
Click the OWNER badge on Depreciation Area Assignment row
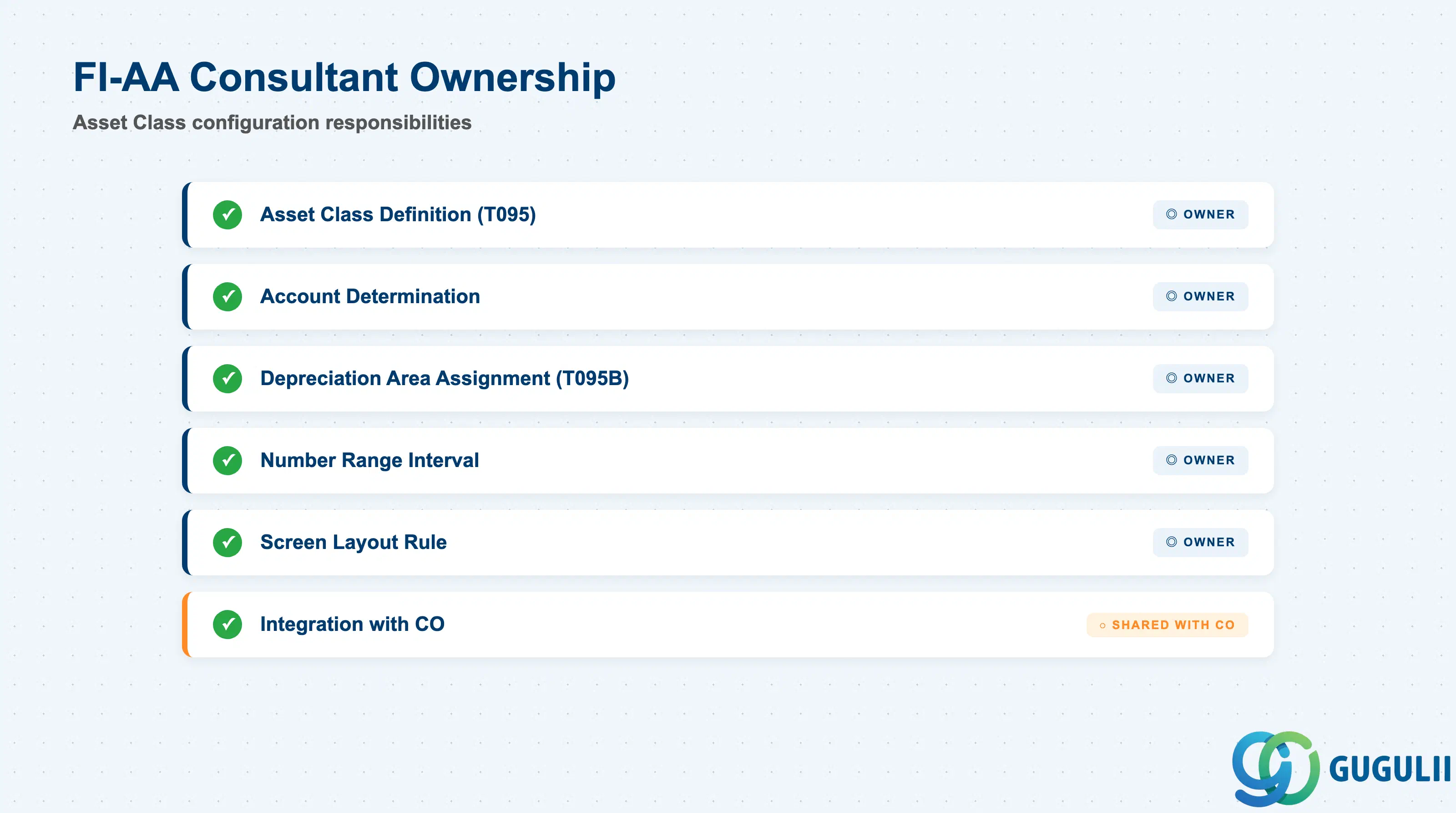[x=1201, y=379]
